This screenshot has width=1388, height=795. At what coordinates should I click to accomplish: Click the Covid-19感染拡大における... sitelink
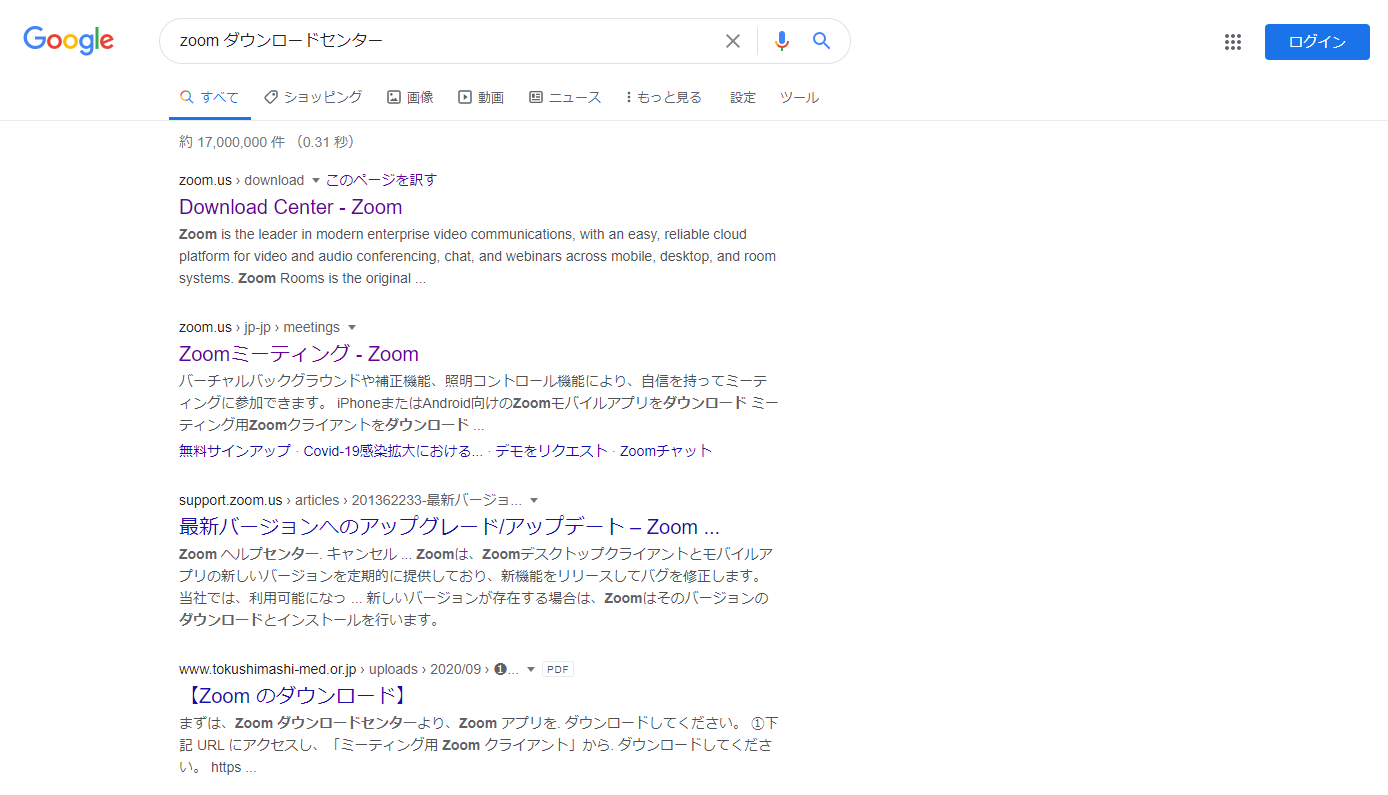coord(393,451)
